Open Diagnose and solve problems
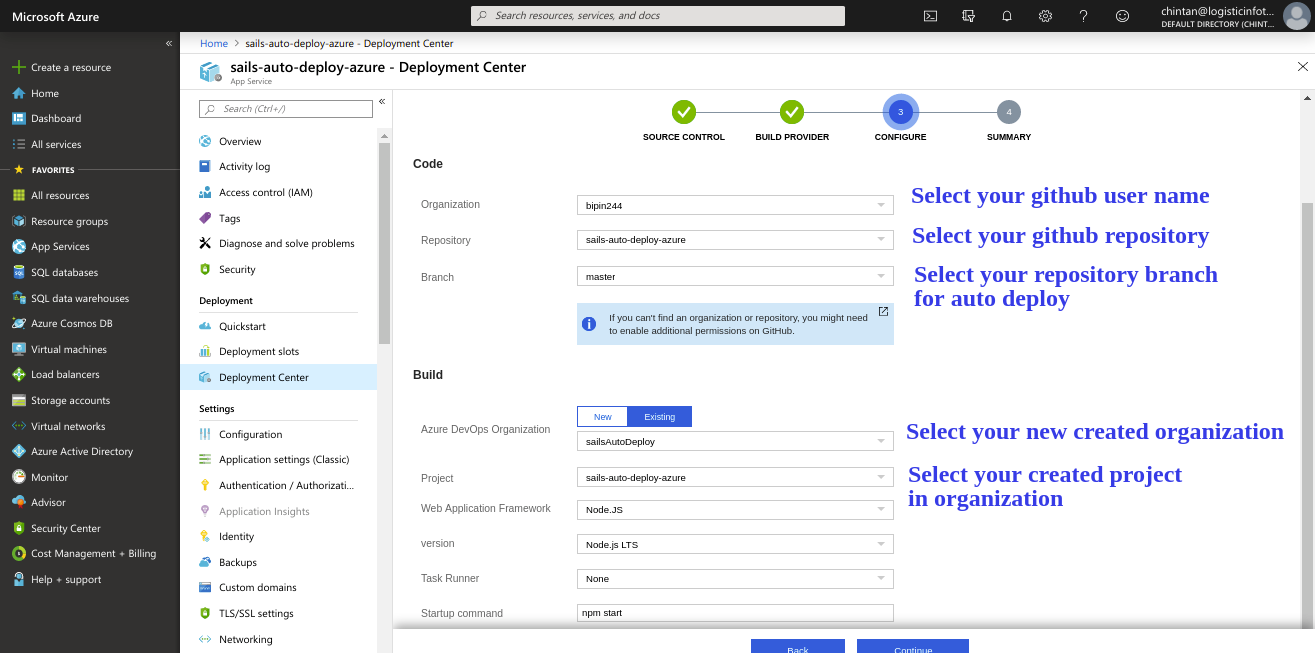1315x653 pixels. click(286, 243)
